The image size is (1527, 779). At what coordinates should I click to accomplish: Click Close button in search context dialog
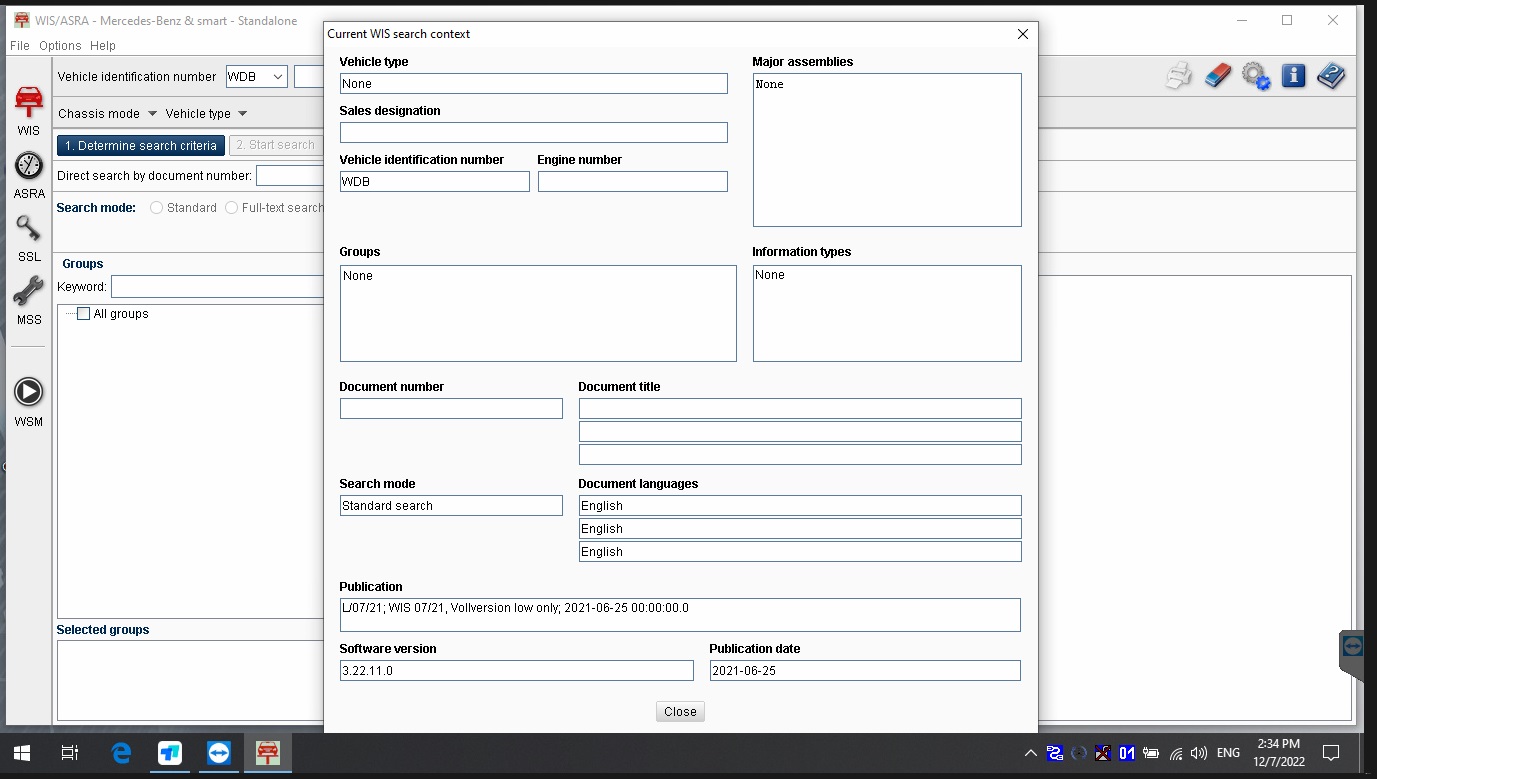point(680,712)
